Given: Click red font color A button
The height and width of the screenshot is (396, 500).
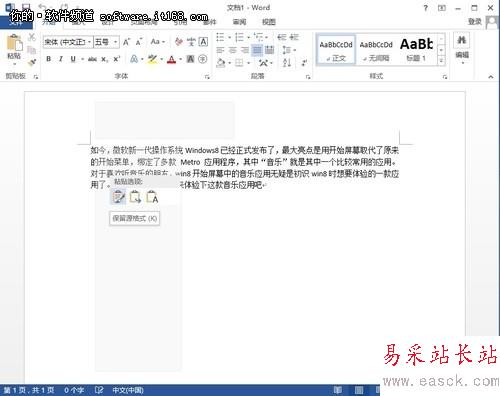Looking at the screenshot, I should pyautogui.click(x=171, y=59).
